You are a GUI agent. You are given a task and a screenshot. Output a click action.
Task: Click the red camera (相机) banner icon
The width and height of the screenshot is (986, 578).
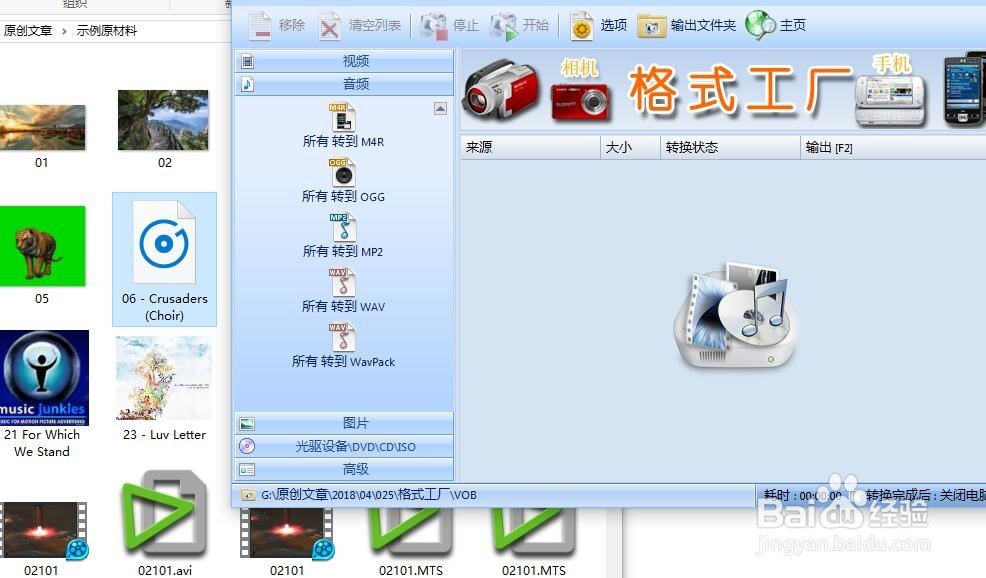(x=580, y=101)
